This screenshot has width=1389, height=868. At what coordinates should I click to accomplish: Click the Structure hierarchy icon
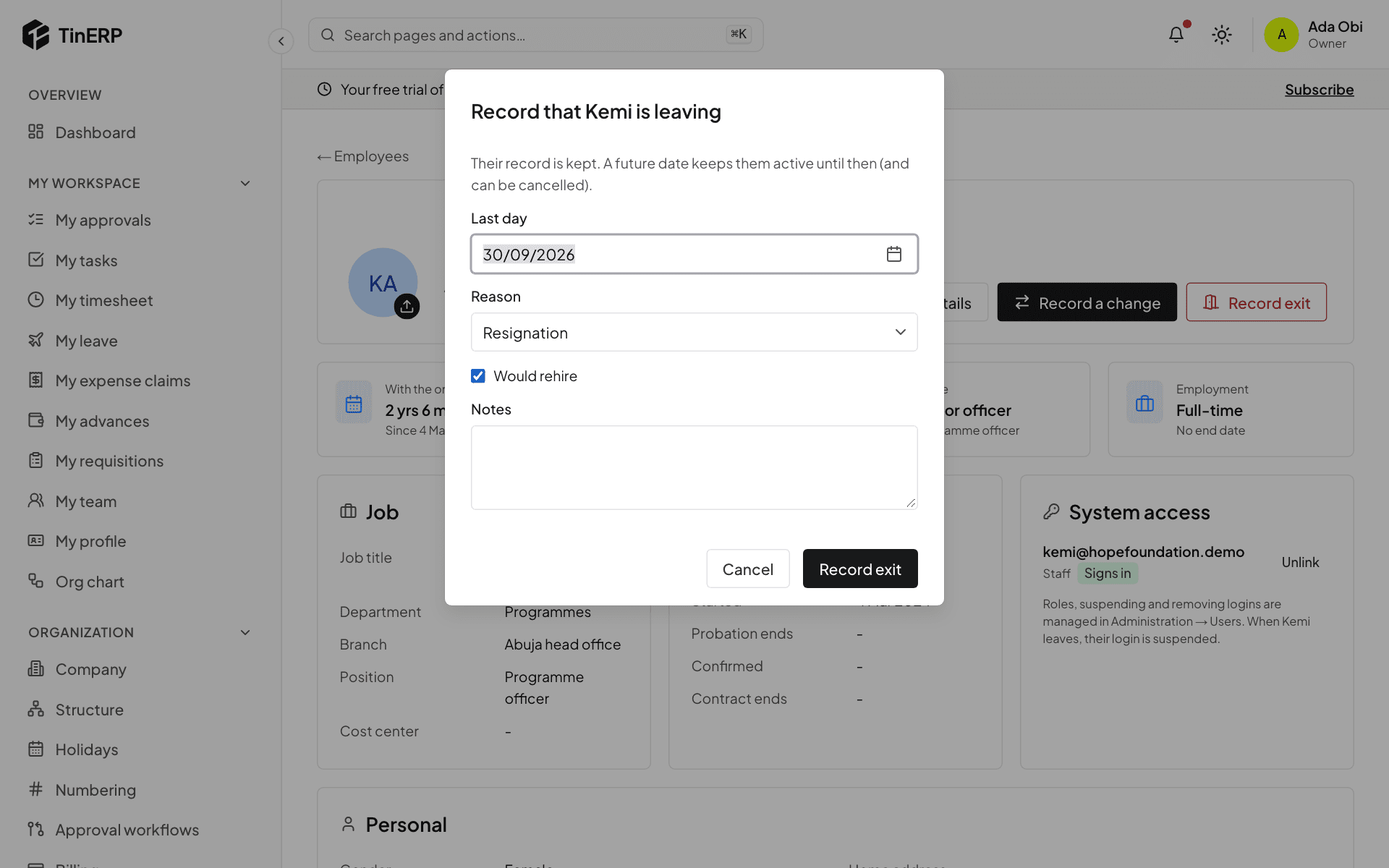point(35,709)
